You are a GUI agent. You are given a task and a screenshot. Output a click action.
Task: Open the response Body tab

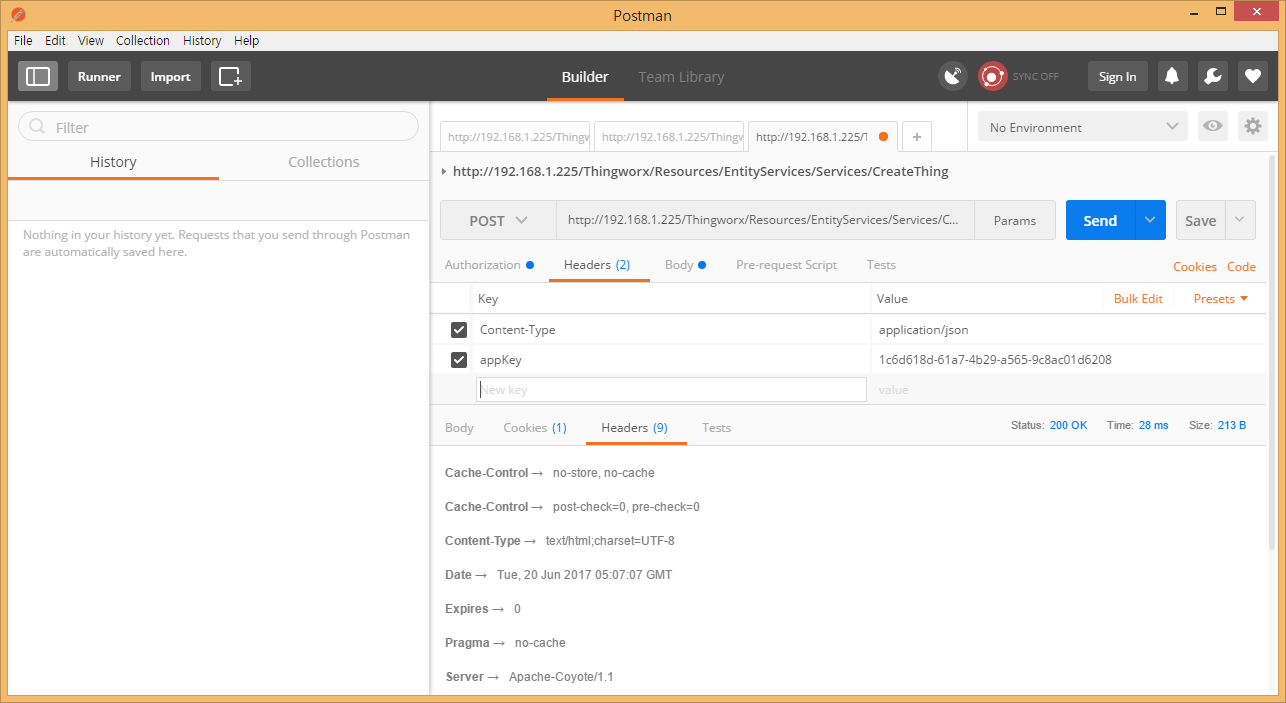point(459,428)
